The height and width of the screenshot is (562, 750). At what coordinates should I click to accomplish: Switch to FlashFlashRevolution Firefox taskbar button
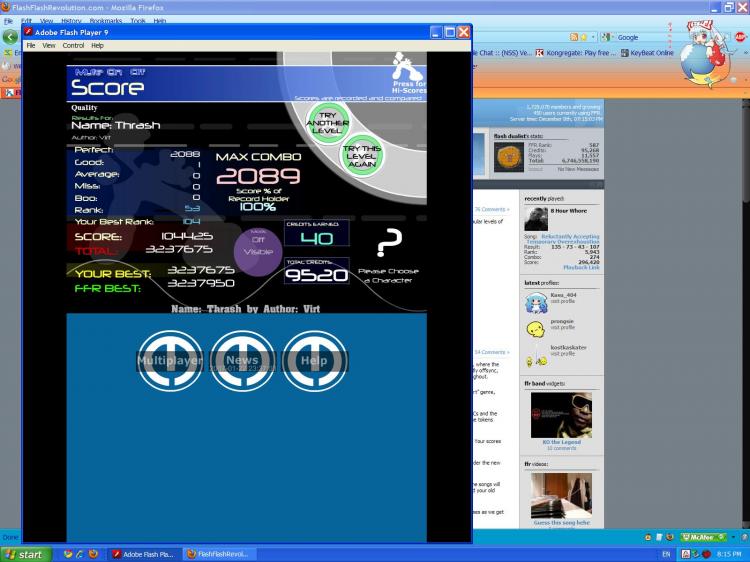219,554
